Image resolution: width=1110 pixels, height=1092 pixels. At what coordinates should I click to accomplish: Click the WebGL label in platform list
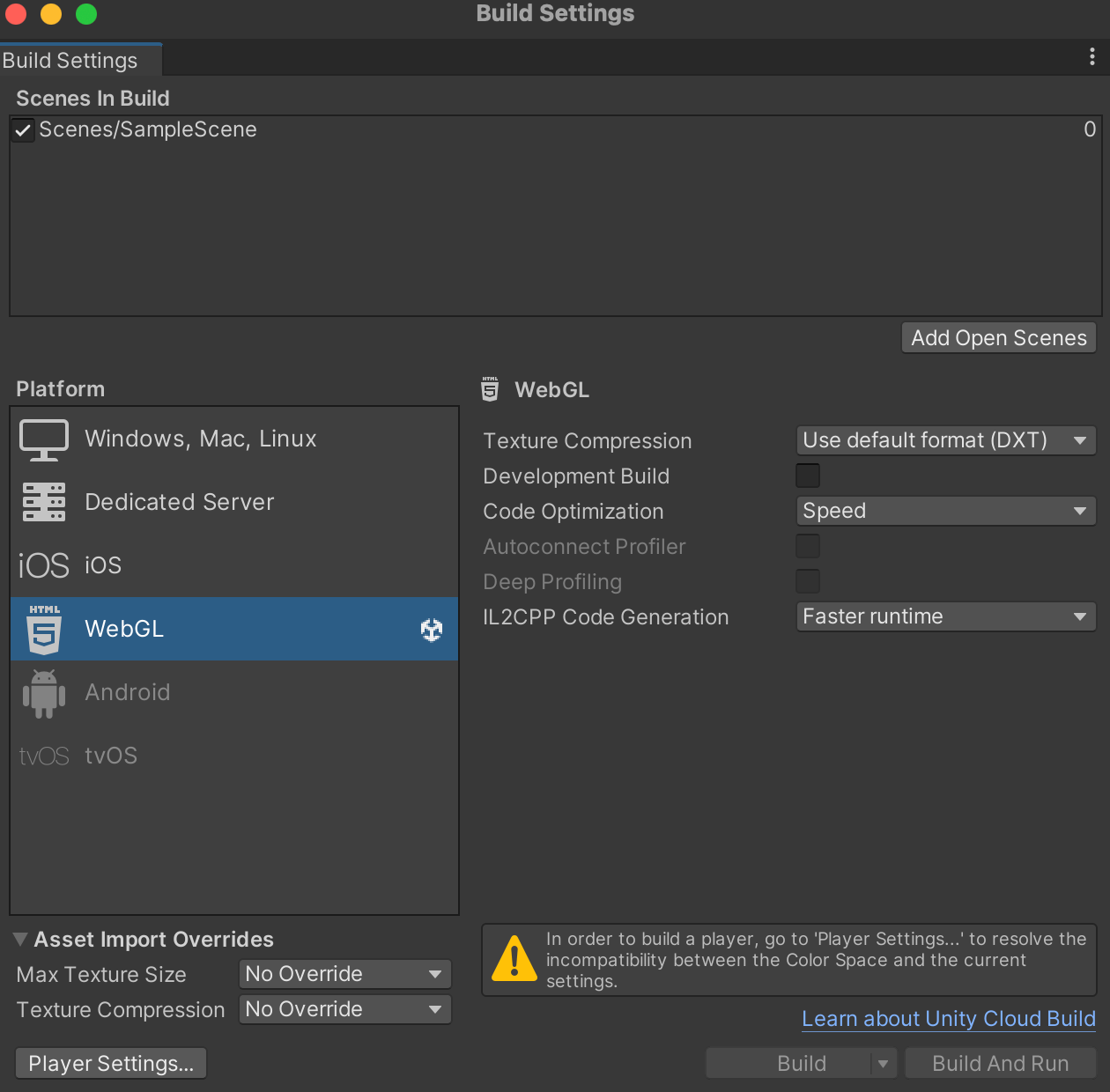click(x=124, y=629)
